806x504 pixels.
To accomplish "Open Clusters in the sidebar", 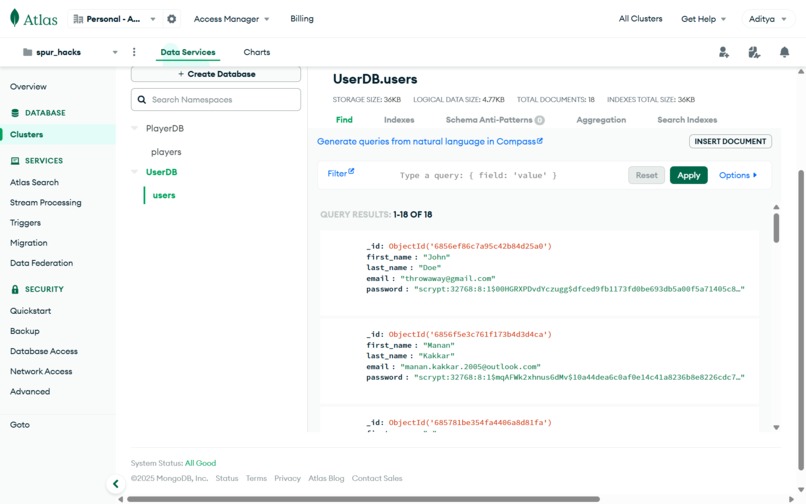I will coord(26,134).
